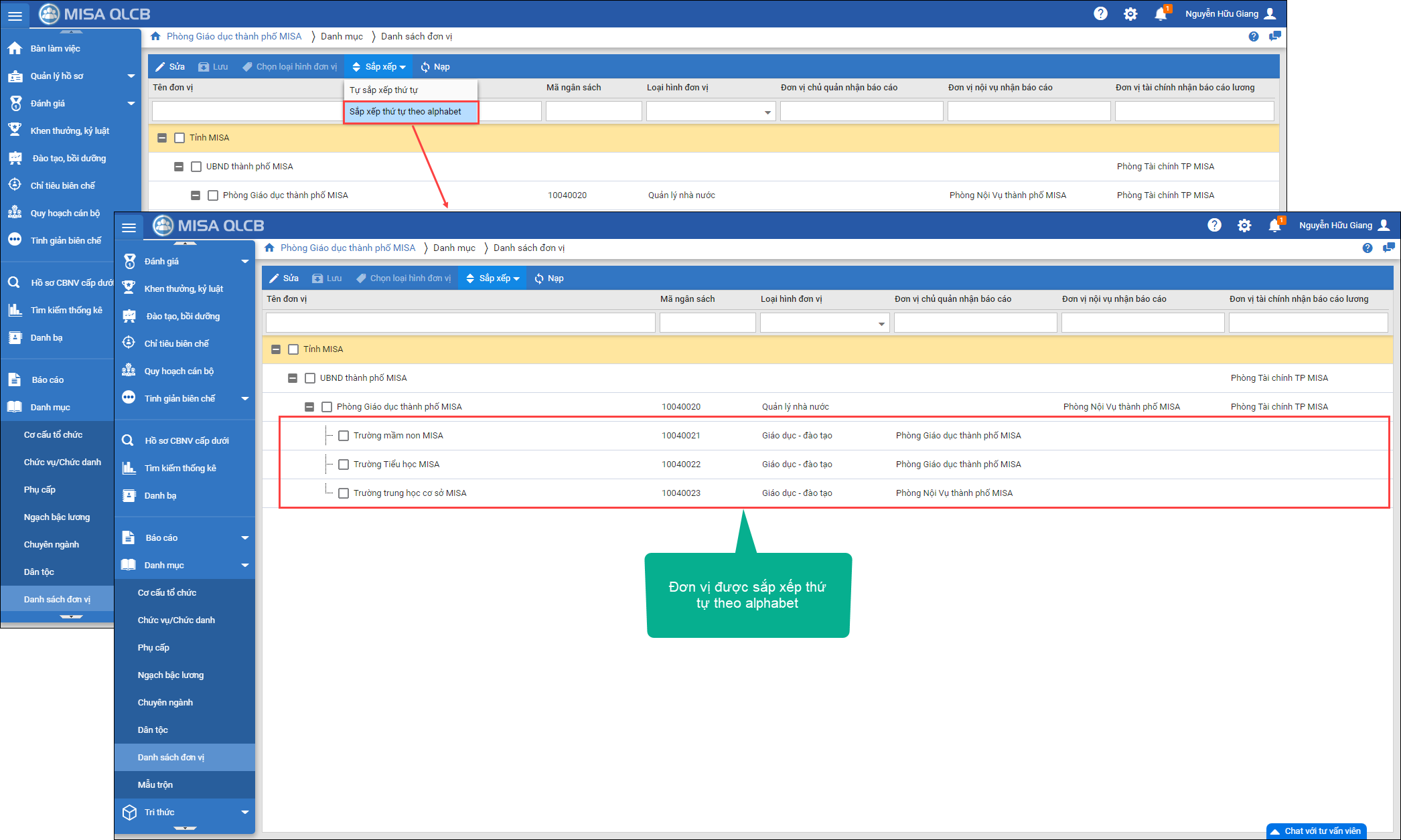
Task: Open the Tri thức cube icon in the sidebar
Action: [x=129, y=812]
